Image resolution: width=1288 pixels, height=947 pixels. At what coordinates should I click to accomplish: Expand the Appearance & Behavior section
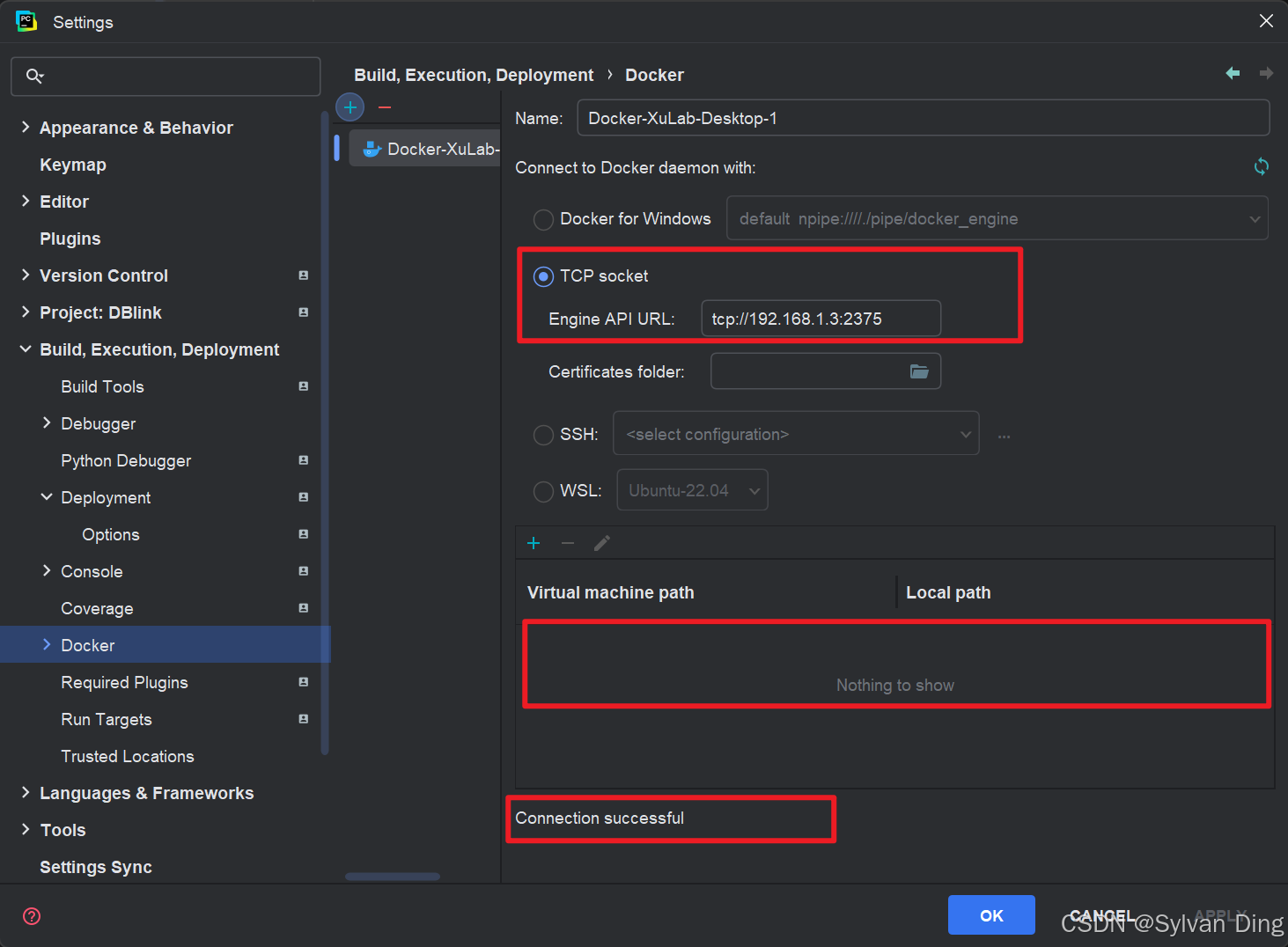click(25, 128)
